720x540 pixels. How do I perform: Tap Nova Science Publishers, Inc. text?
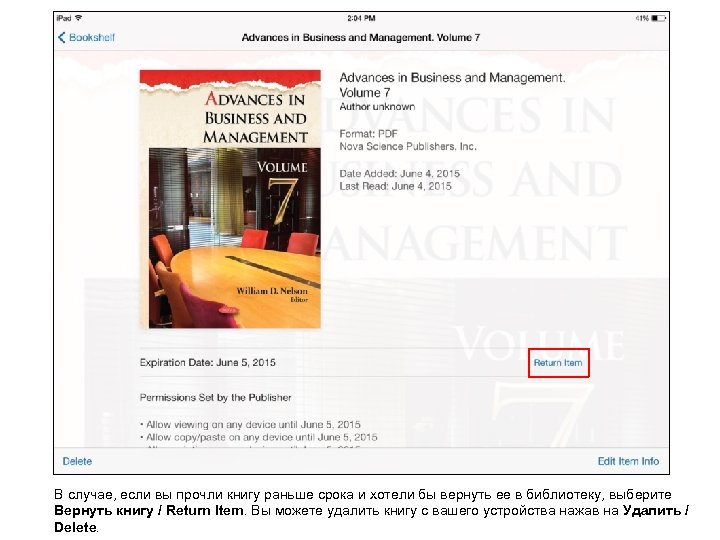[408, 146]
